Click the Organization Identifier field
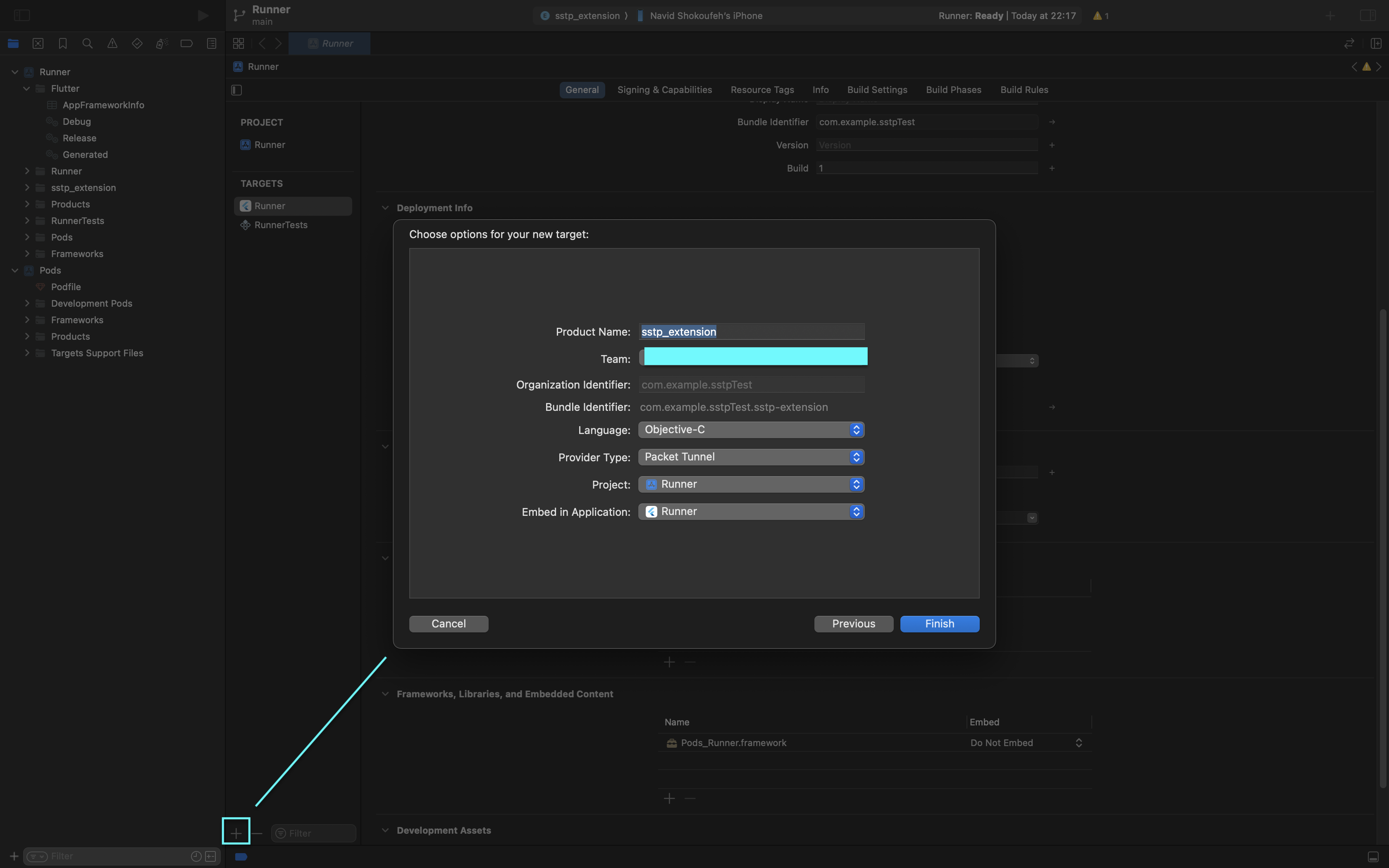This screenshot has width=1389, height=868. (x=751, y=384)
